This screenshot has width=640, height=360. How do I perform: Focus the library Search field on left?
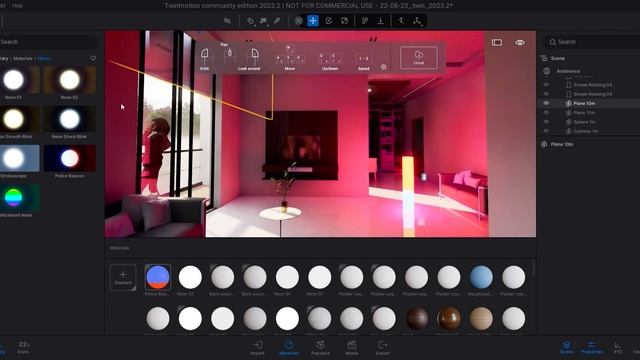[48, 42]
